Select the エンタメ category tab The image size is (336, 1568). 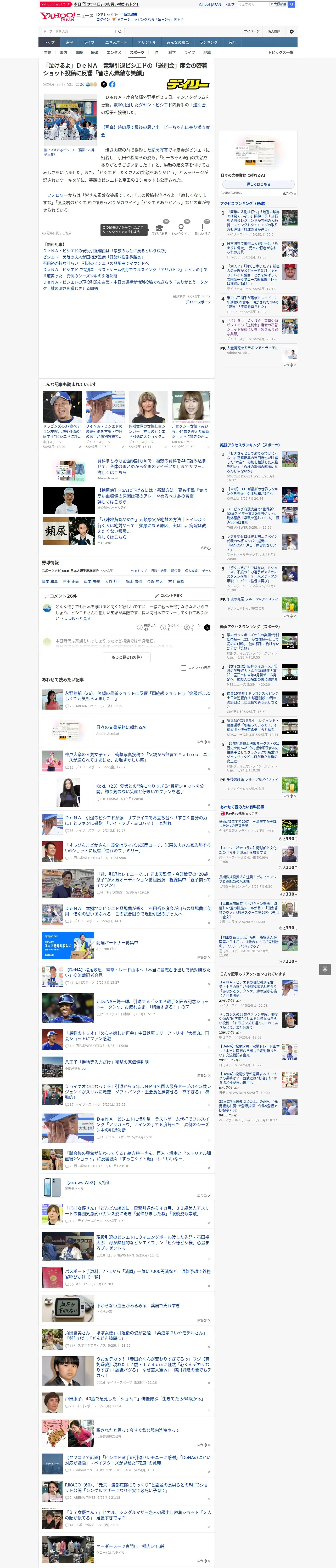(x=114, y=53)
